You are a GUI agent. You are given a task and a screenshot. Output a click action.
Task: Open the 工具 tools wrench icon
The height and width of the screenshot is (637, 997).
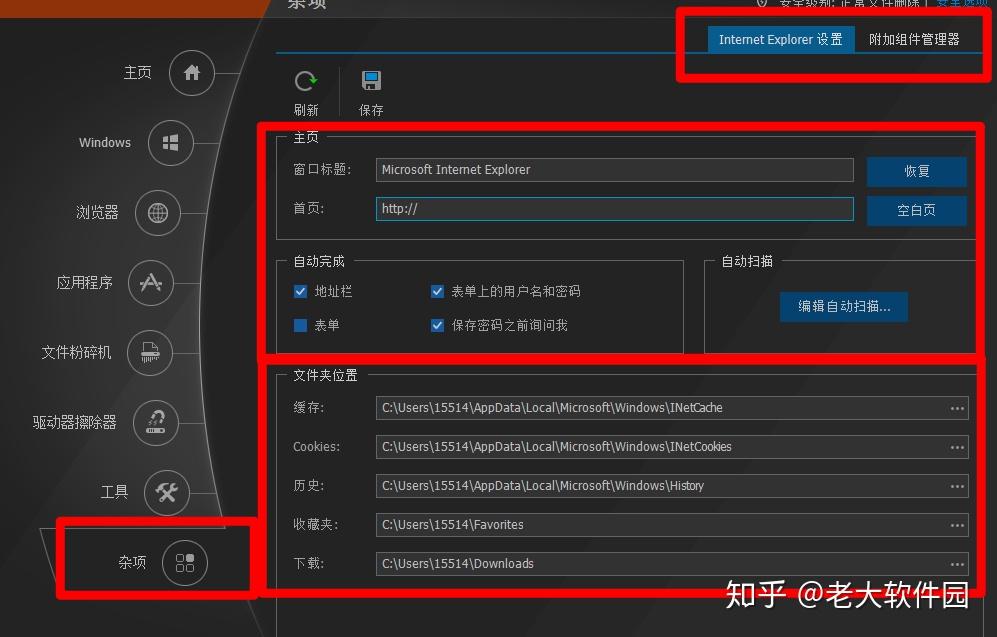167,492
